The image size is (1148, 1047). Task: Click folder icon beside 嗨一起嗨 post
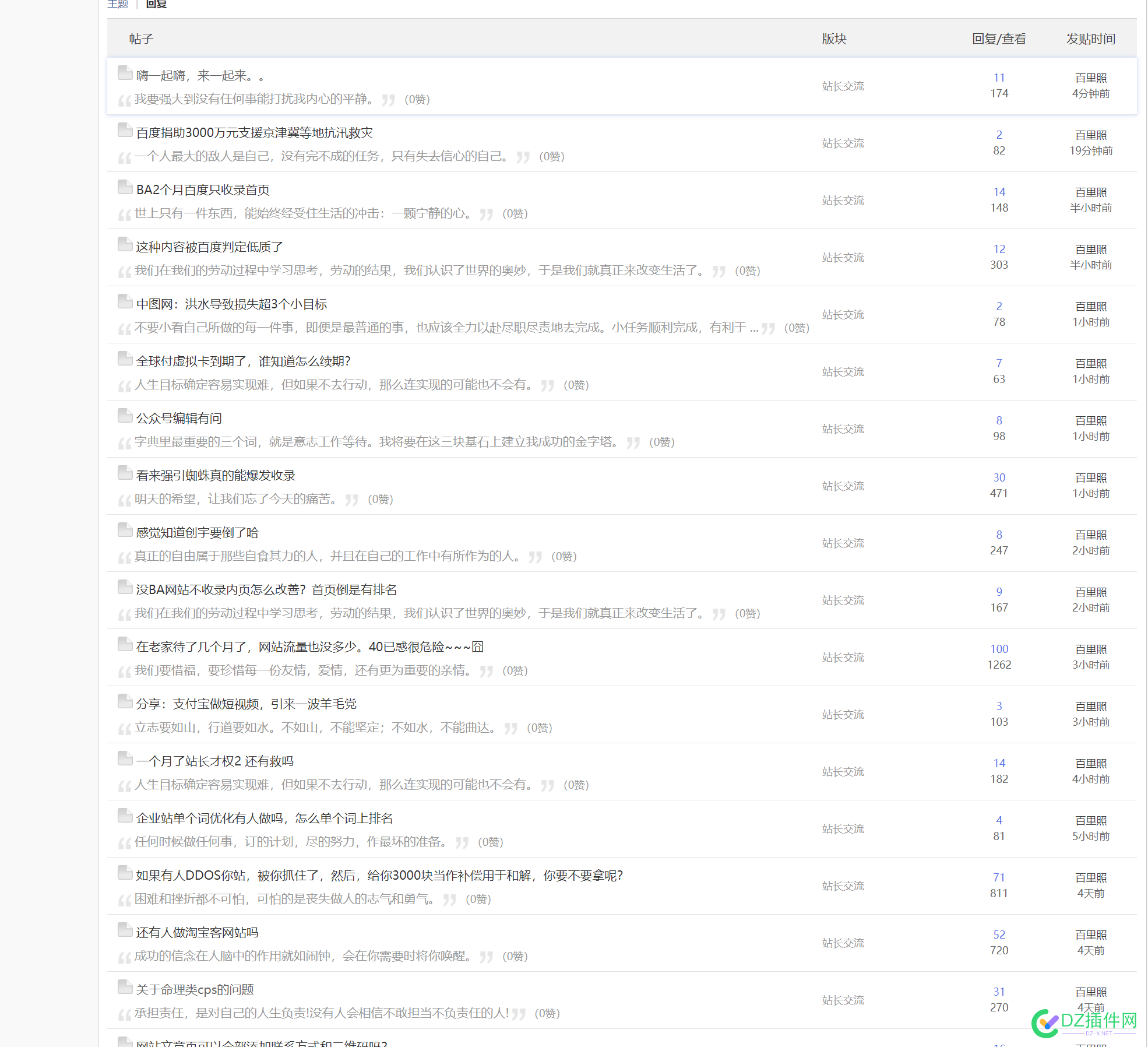125,73
